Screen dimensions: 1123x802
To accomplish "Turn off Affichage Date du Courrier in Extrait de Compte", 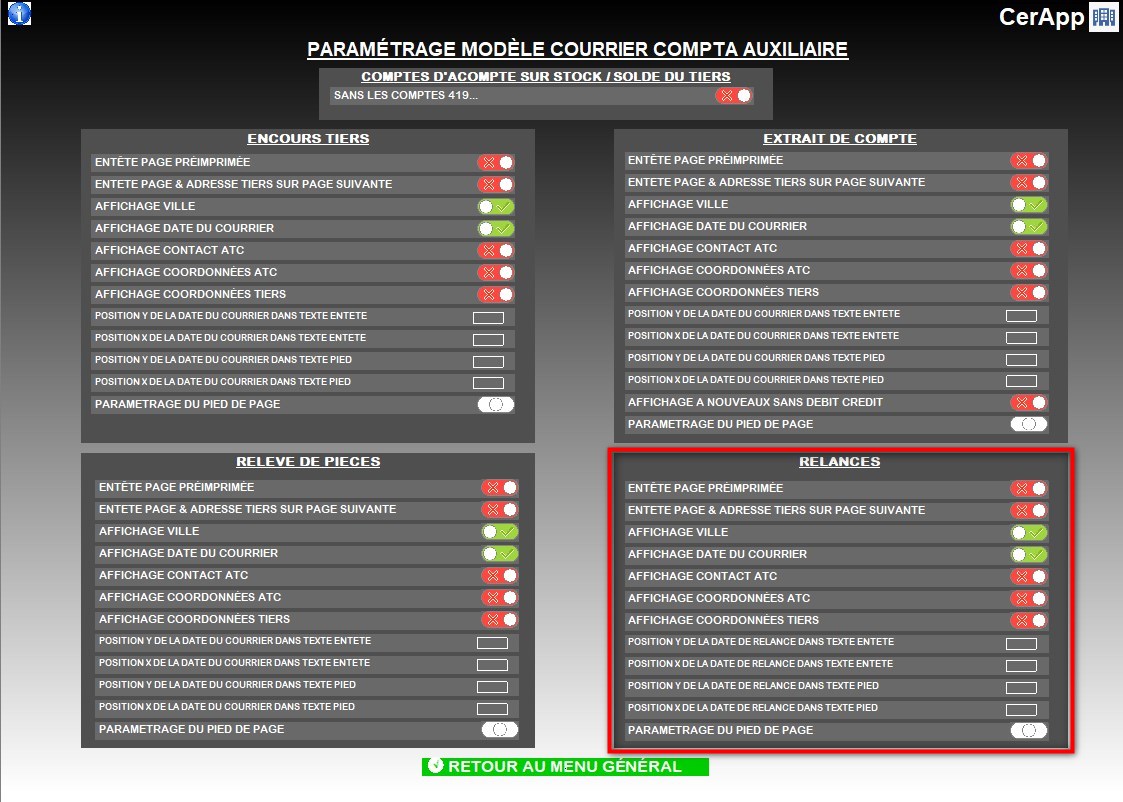I will pos(1028,226).
